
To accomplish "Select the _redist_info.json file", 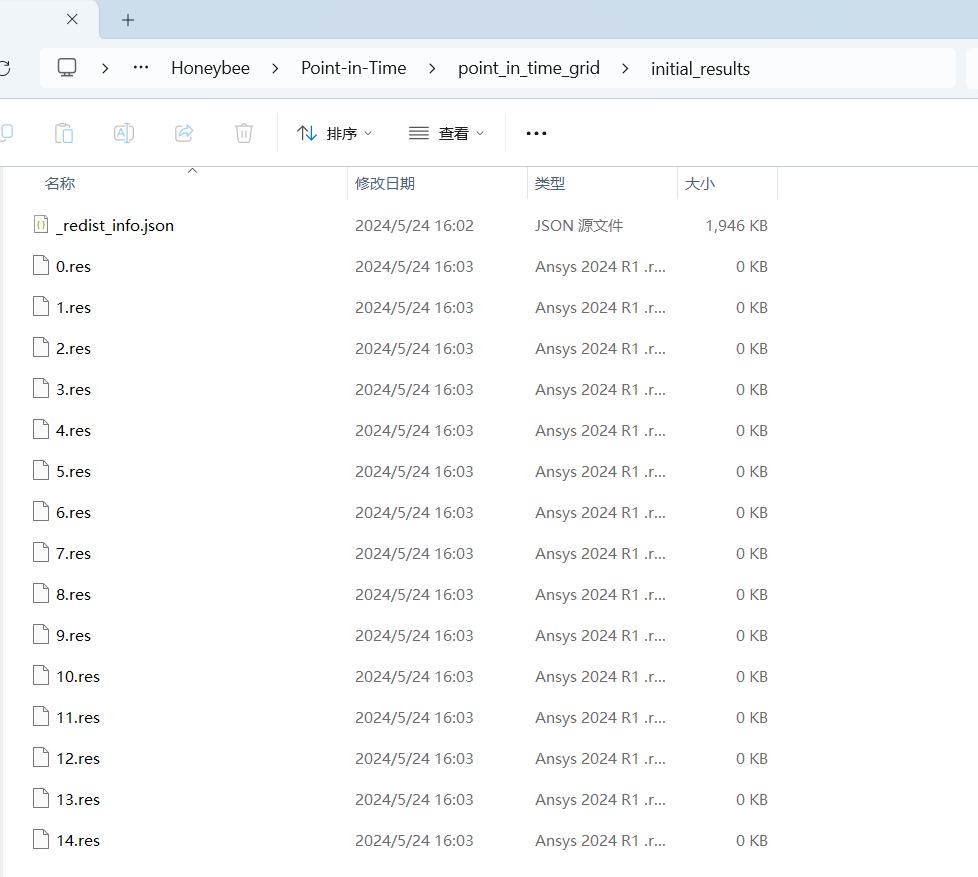I will point(115,225).
